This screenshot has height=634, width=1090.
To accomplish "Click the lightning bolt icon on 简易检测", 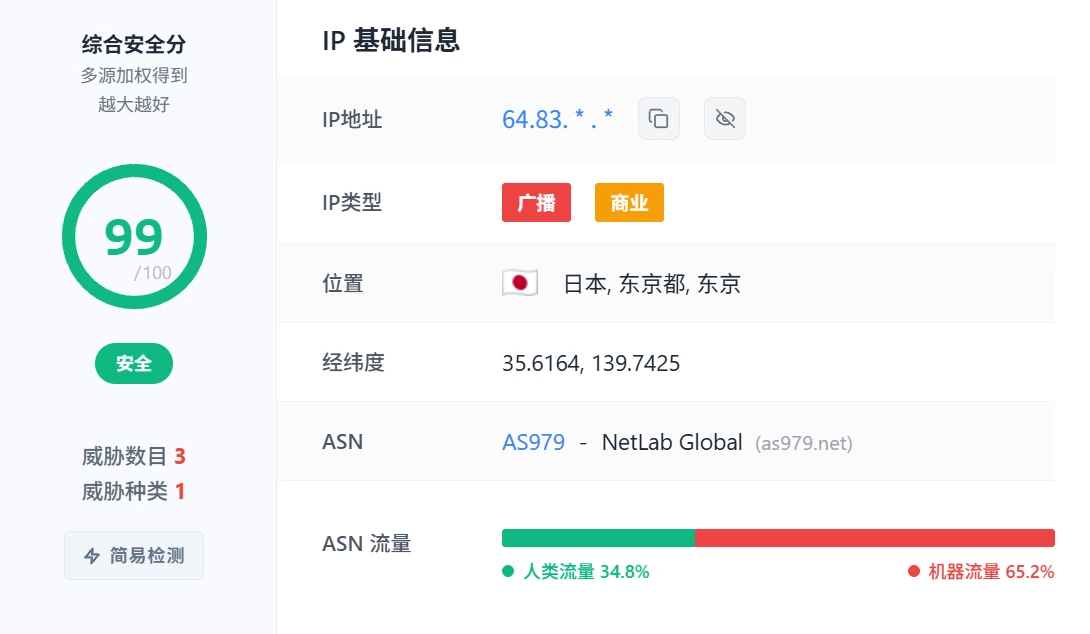I will pos(92,555).
